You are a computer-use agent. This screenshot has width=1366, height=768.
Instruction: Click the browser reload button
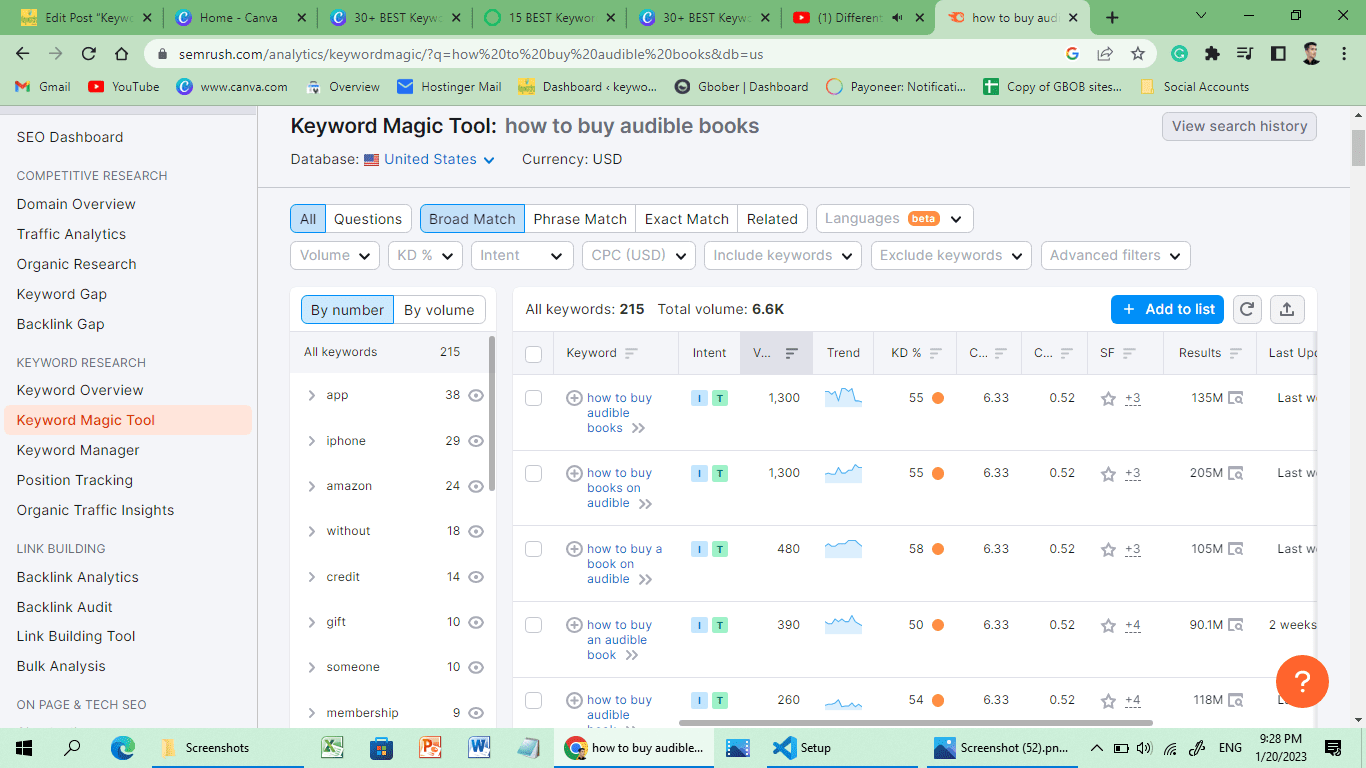[x=89, y=54]
